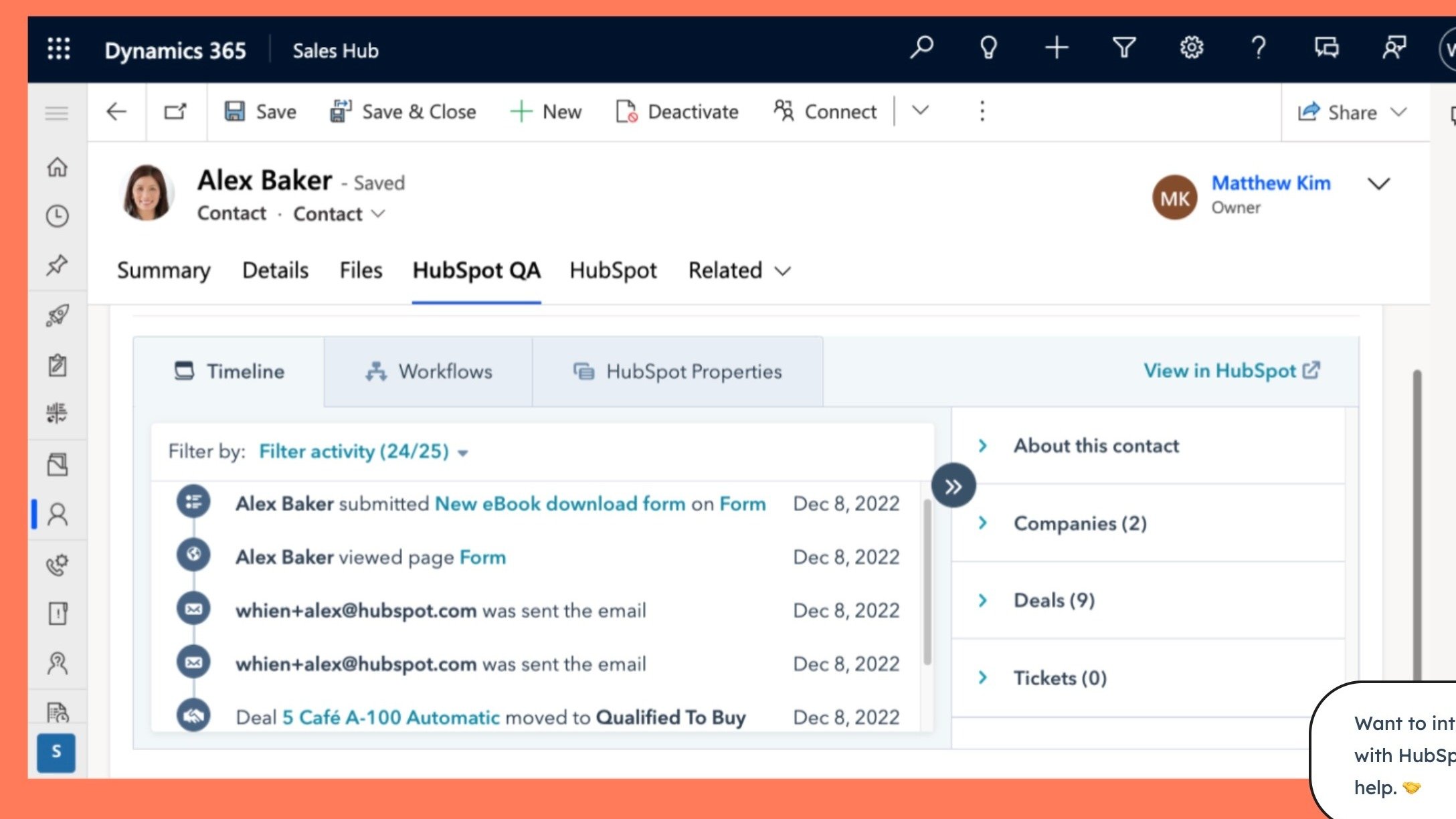This screenshot has height=819, width=1456.
Task: Click the advanced filter funnel icon
Action: [x=1124, y=48]
